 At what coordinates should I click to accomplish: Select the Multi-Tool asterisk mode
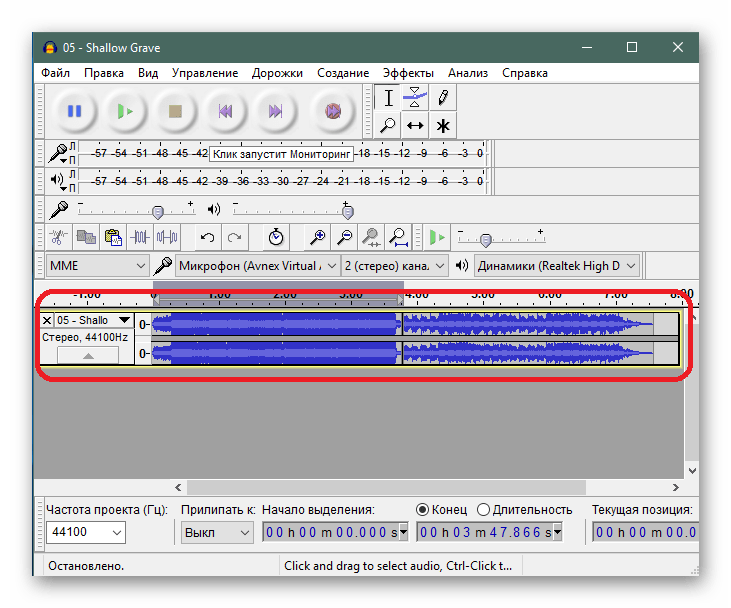(442, 125)
